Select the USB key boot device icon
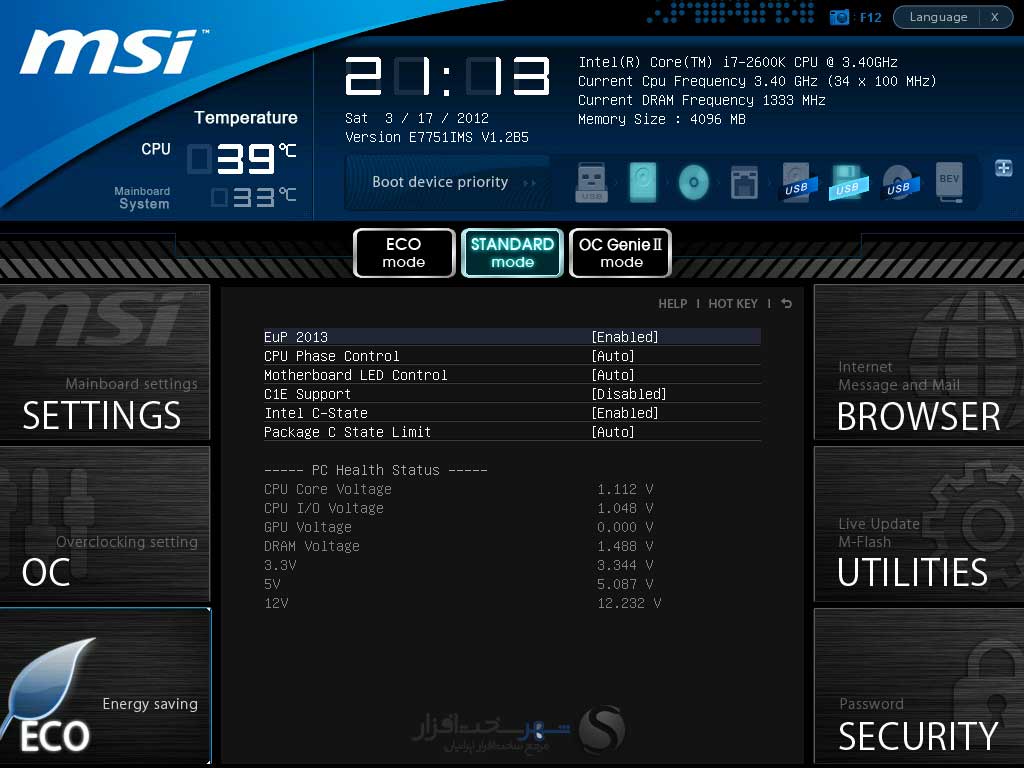This screenshot has width=1024, height=768. click(x=592, y=182)
